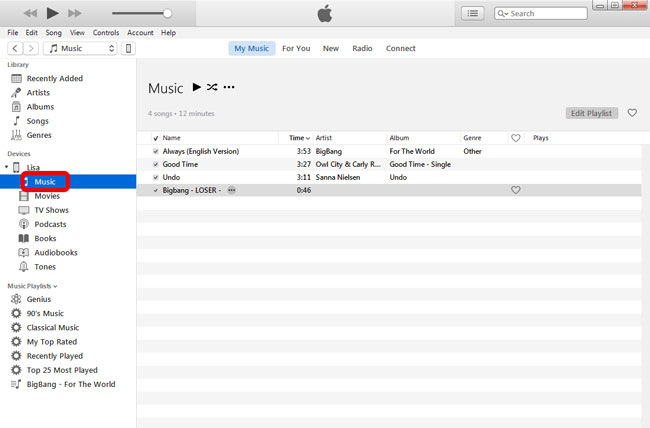
Task: Switch to the For You tab
Action: point(296,48)
